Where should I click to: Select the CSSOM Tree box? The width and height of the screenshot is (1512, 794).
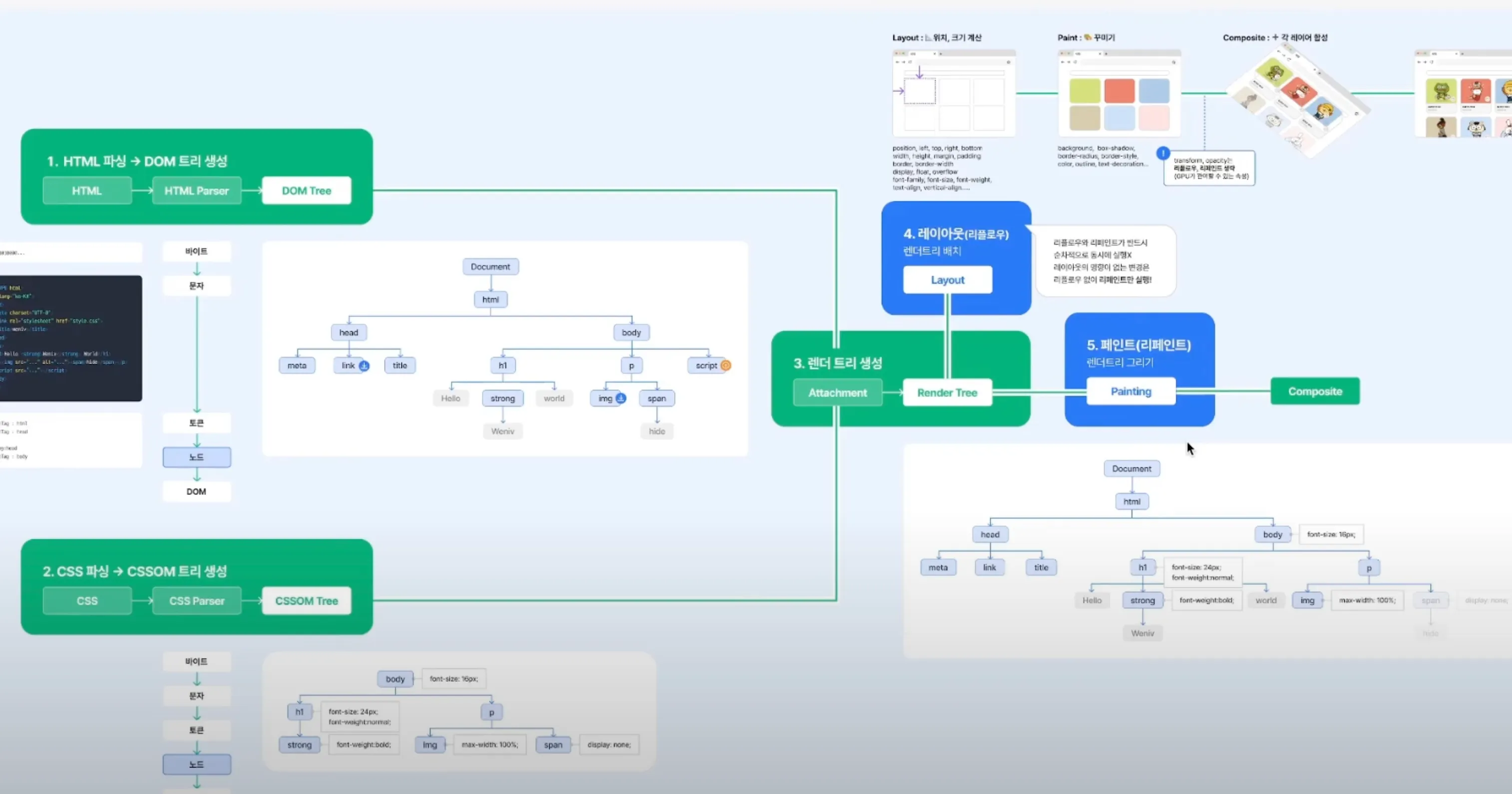click(x=307, y=601)
